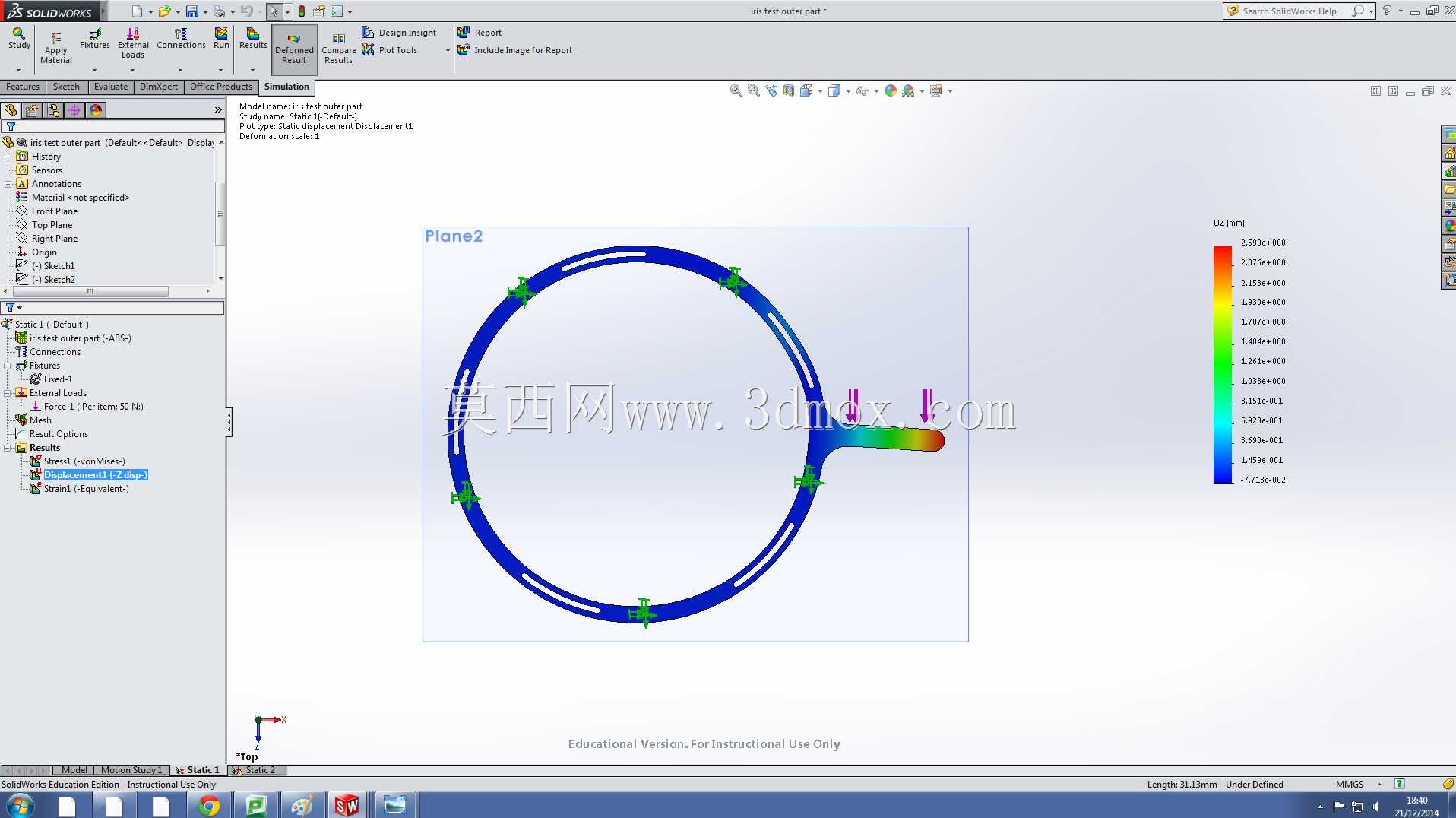Switch to the Model tab

74,770
